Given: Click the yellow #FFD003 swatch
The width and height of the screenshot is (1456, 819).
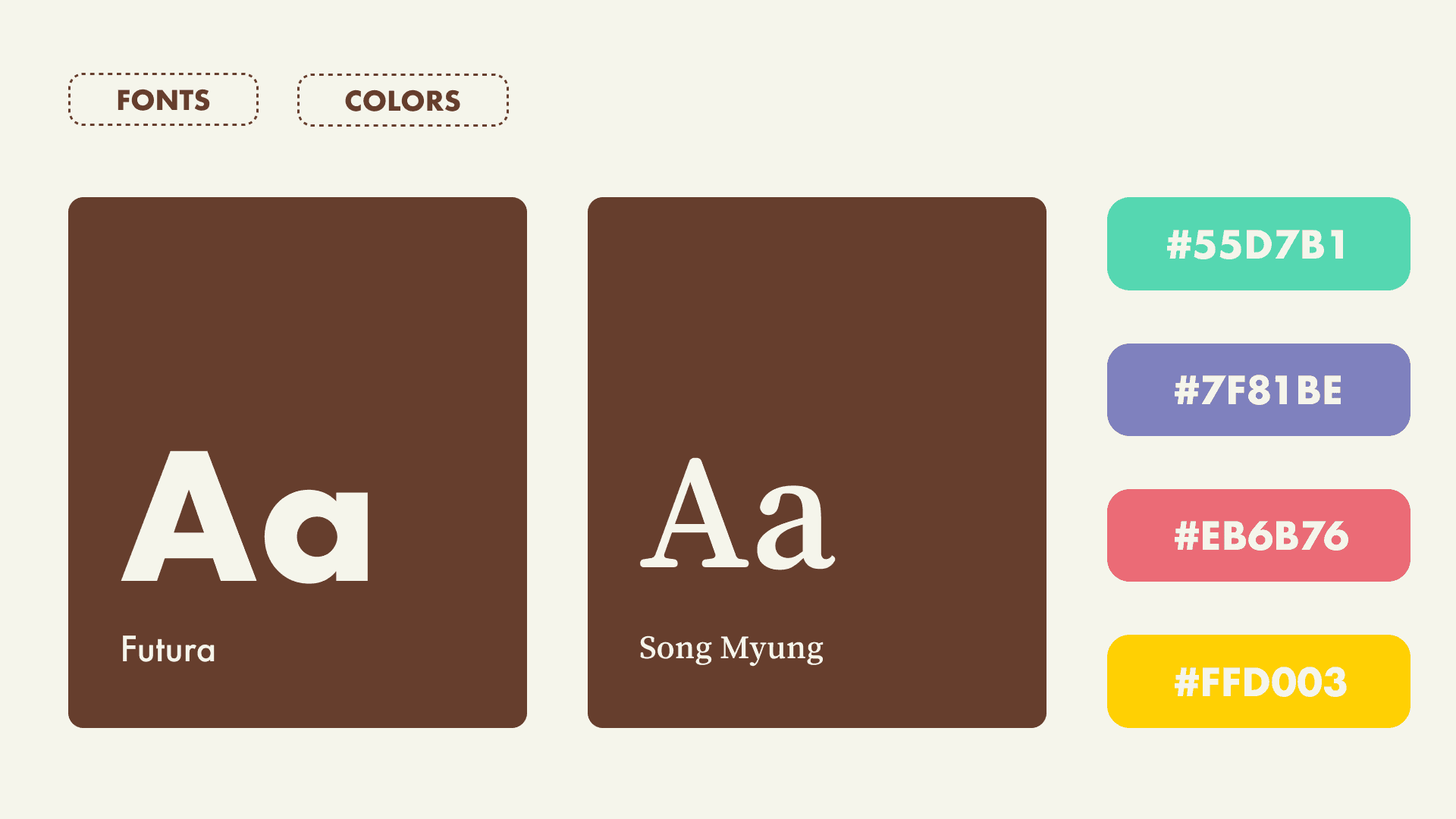Looking at the screenshot, I should click(x=1258, y=681).
